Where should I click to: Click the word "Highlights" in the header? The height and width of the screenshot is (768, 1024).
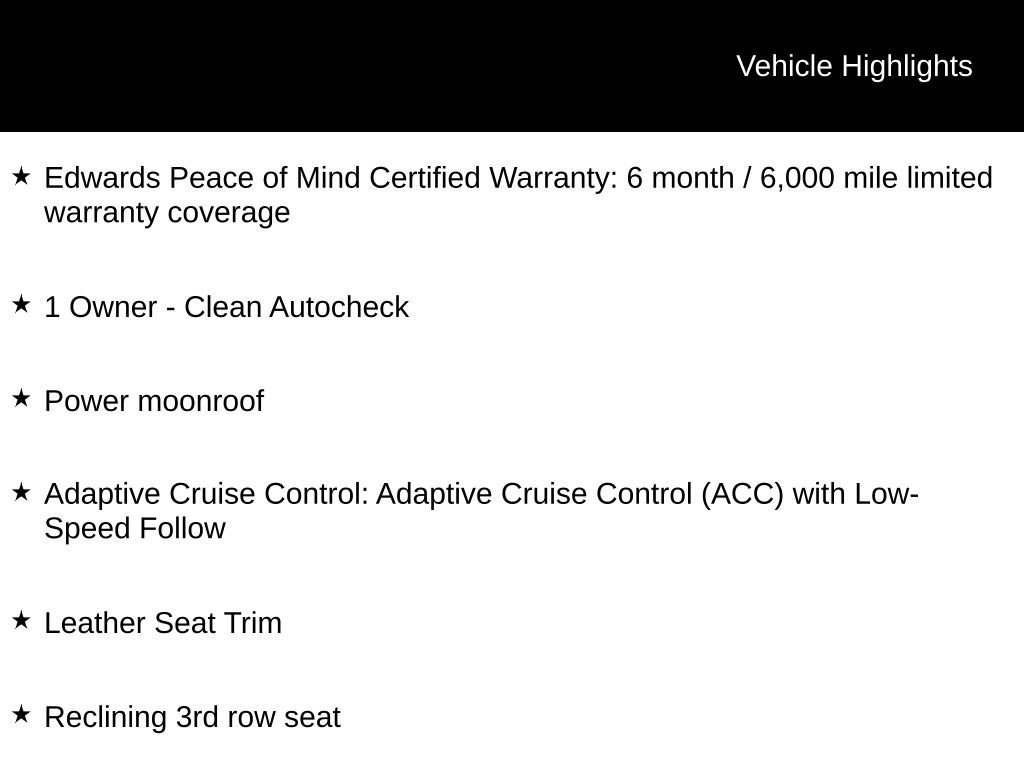coord(907,66)
